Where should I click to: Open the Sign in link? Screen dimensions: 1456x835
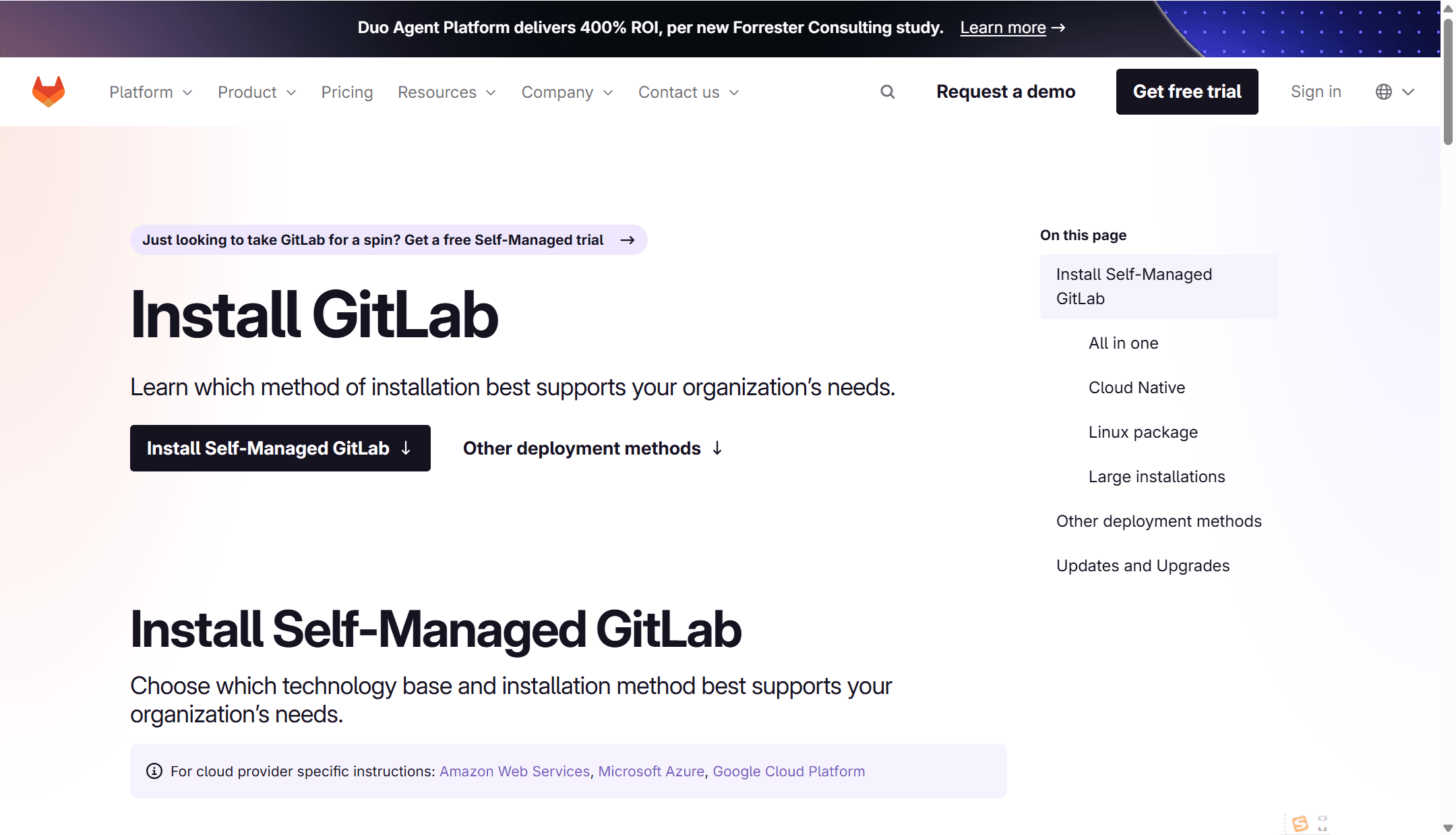click(x=1316, y=92)
